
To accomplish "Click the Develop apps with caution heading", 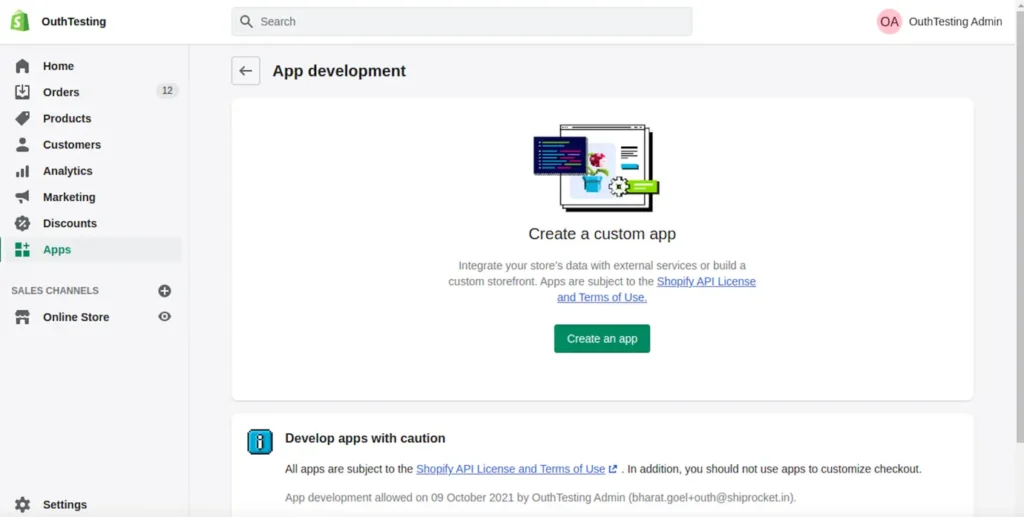I will [365, 438].
